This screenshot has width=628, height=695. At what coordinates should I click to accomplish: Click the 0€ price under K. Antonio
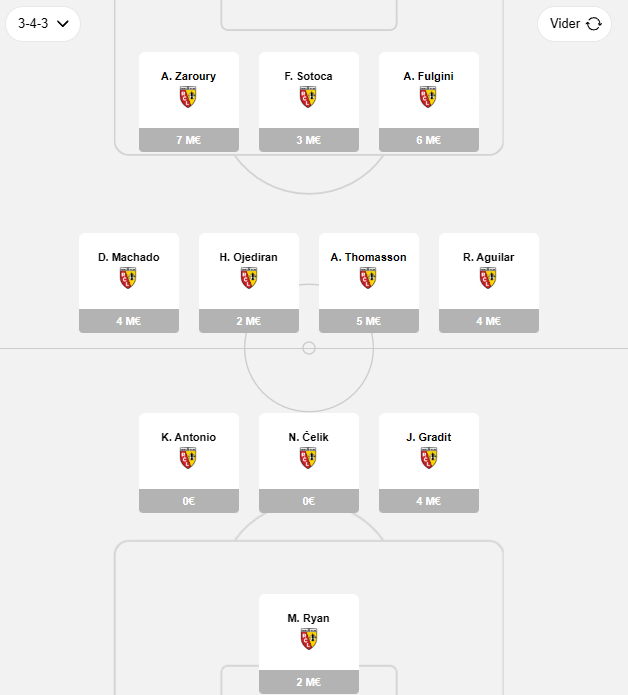189,501
